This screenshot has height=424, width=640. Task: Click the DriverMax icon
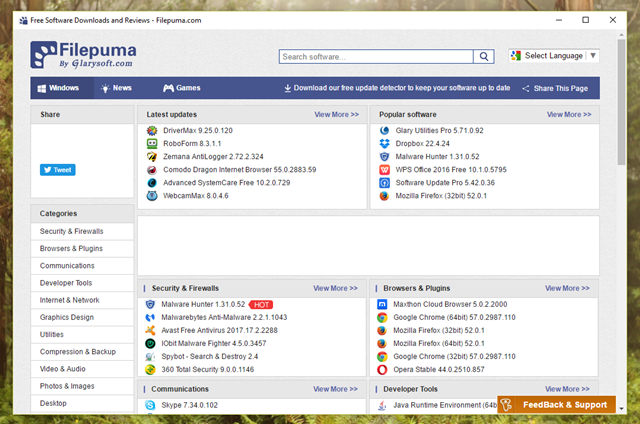click(x=152, y=131)
